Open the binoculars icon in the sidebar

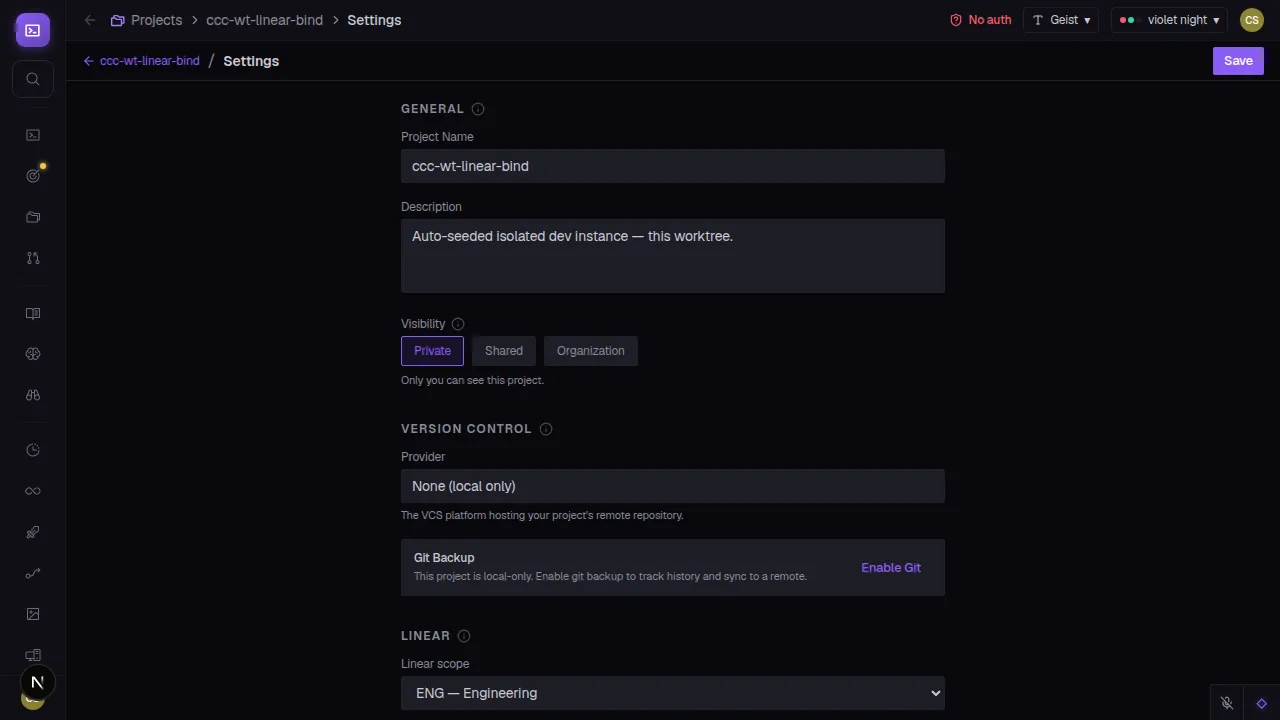(x=33, y=395)
